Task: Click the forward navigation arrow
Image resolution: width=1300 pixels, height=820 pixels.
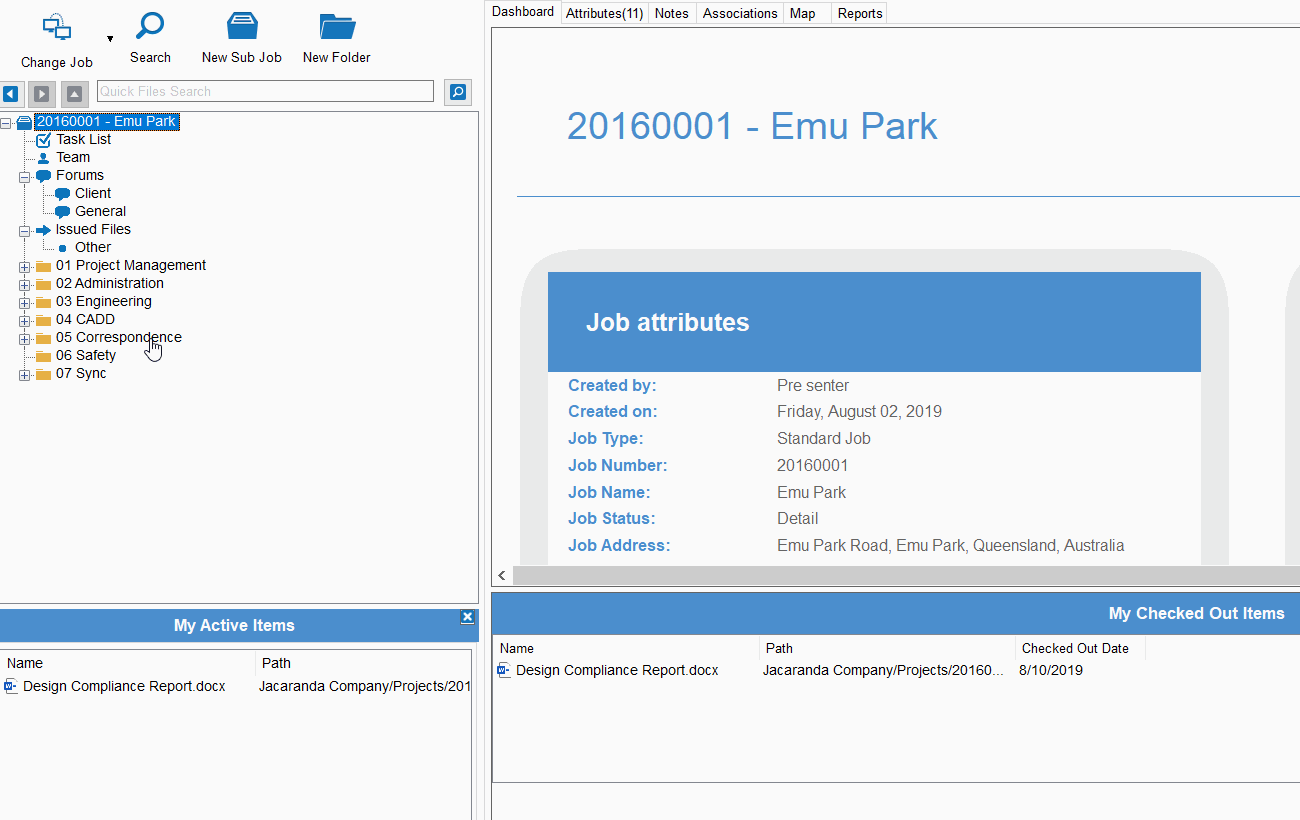Action: [41, 93]
